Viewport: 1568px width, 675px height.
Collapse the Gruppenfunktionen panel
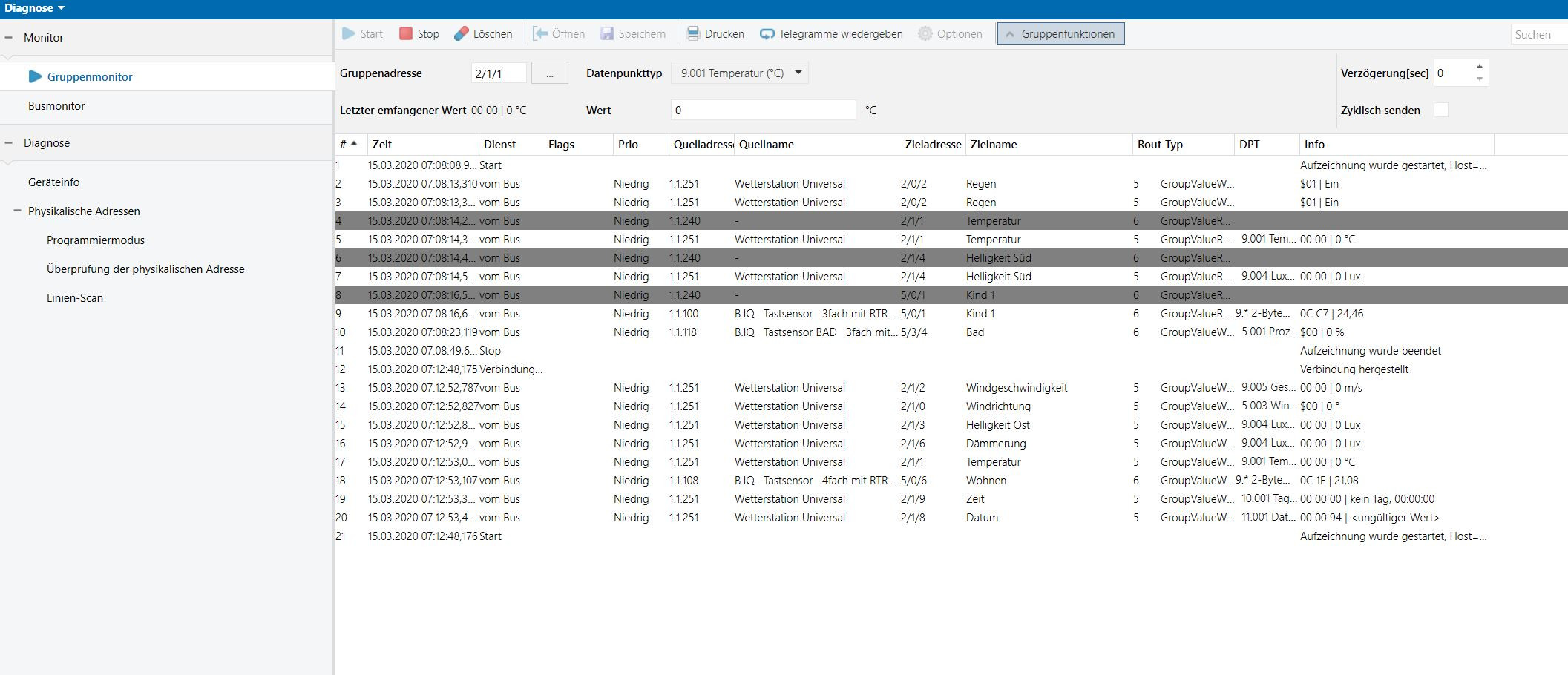tap(1060, 34)
